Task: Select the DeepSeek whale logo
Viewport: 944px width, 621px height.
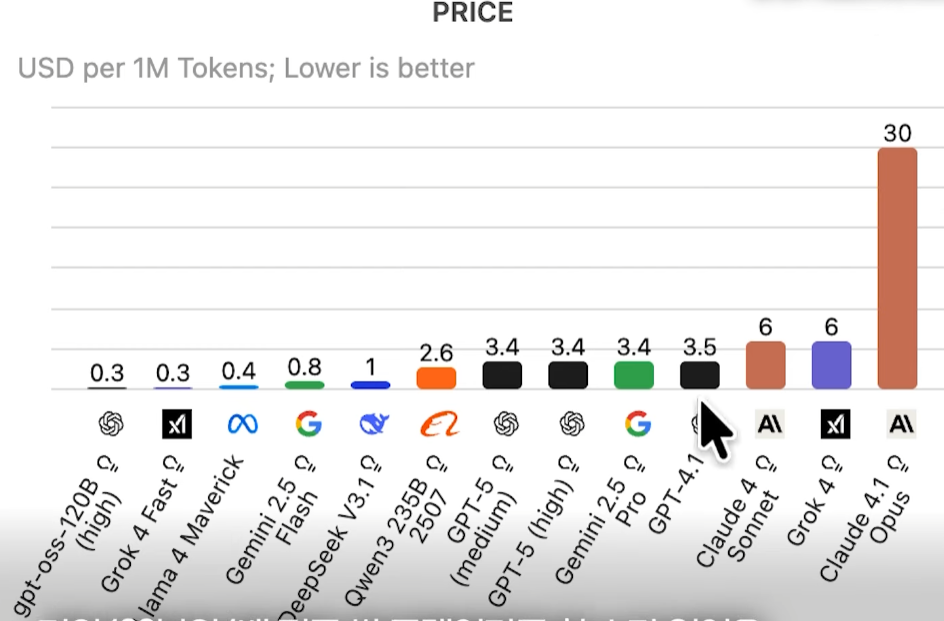Action: pos(374,424)
